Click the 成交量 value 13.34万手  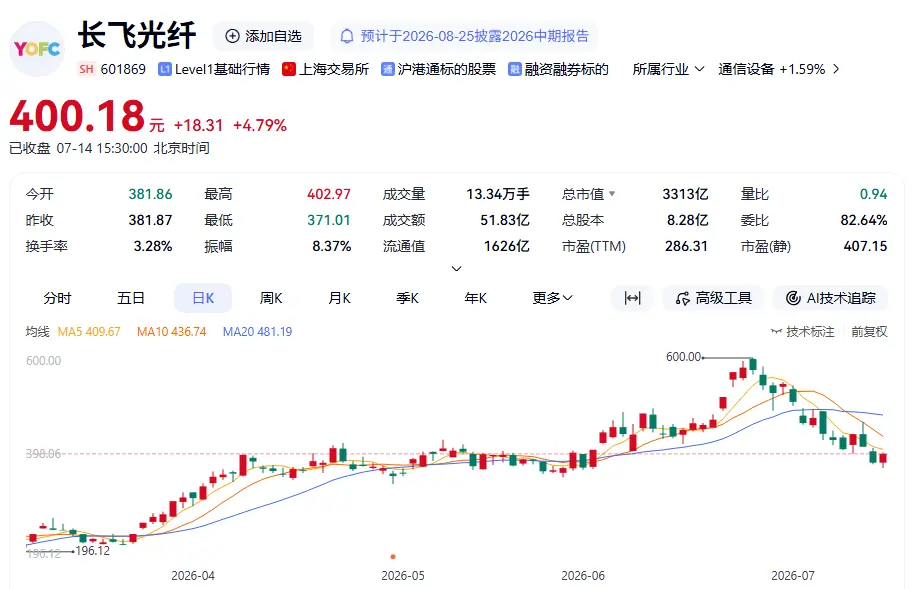(x=498, y=194)
